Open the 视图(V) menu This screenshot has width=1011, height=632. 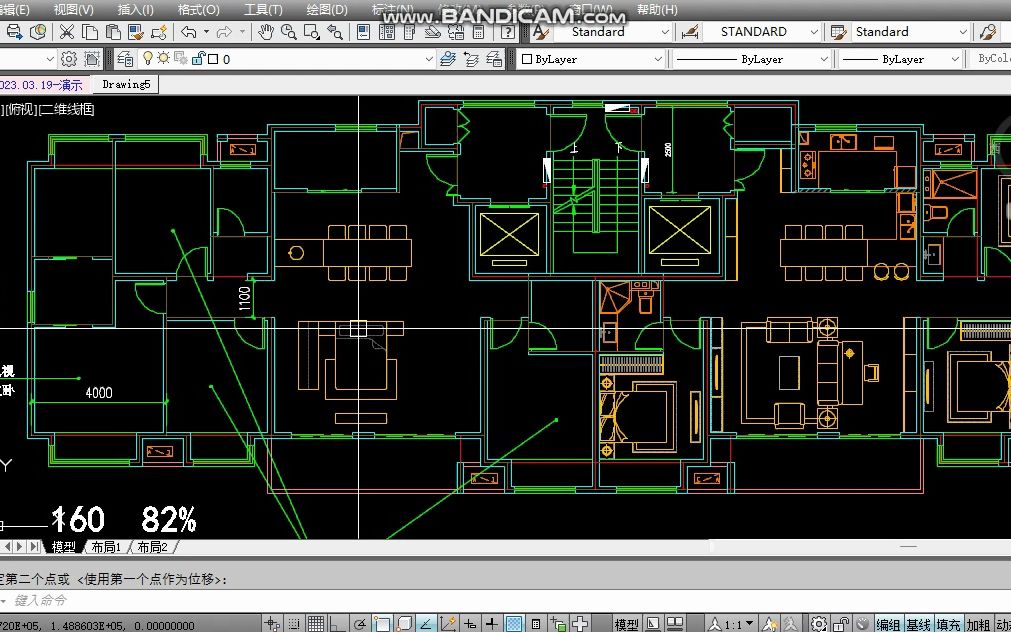click(74, 10)
